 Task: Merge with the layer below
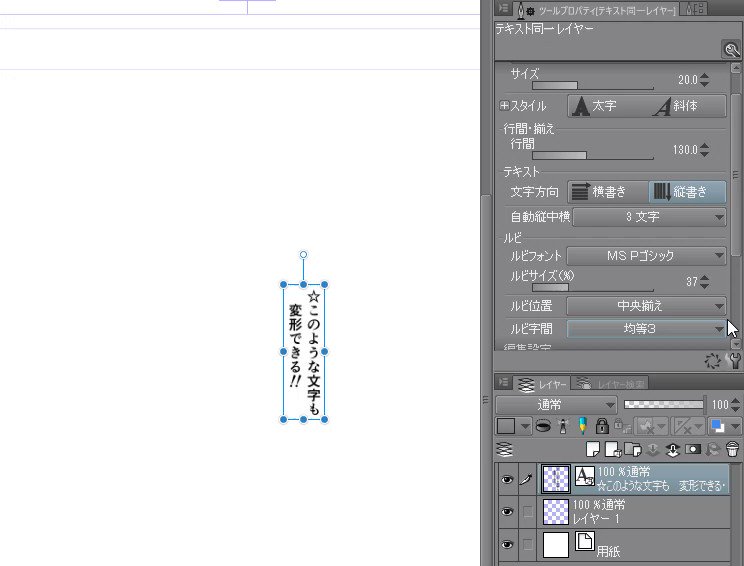pyautogui.click(x=673, y=449)
